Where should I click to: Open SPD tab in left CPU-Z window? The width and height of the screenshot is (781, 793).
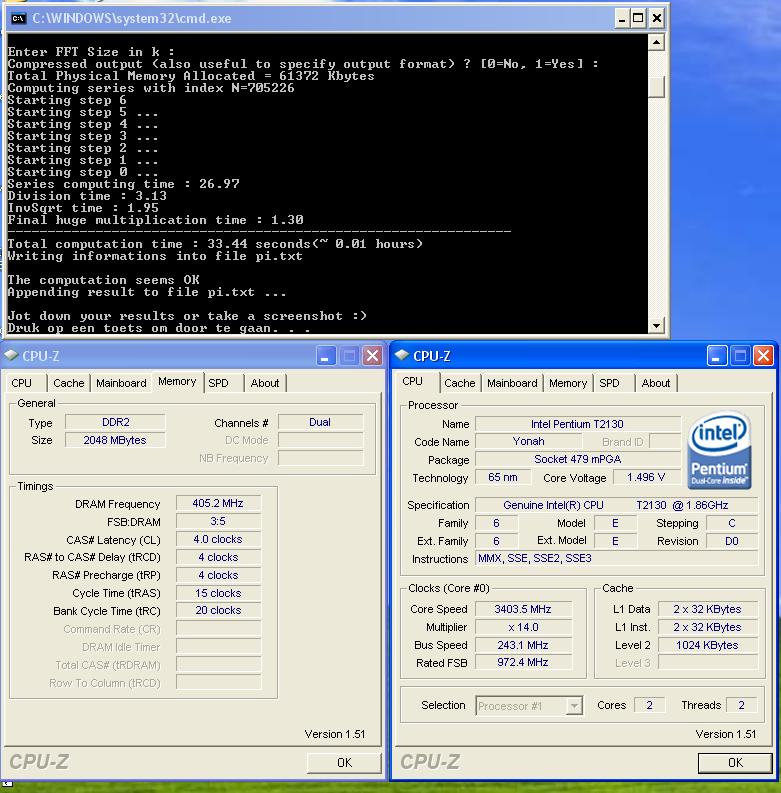[x=219, y=383]
